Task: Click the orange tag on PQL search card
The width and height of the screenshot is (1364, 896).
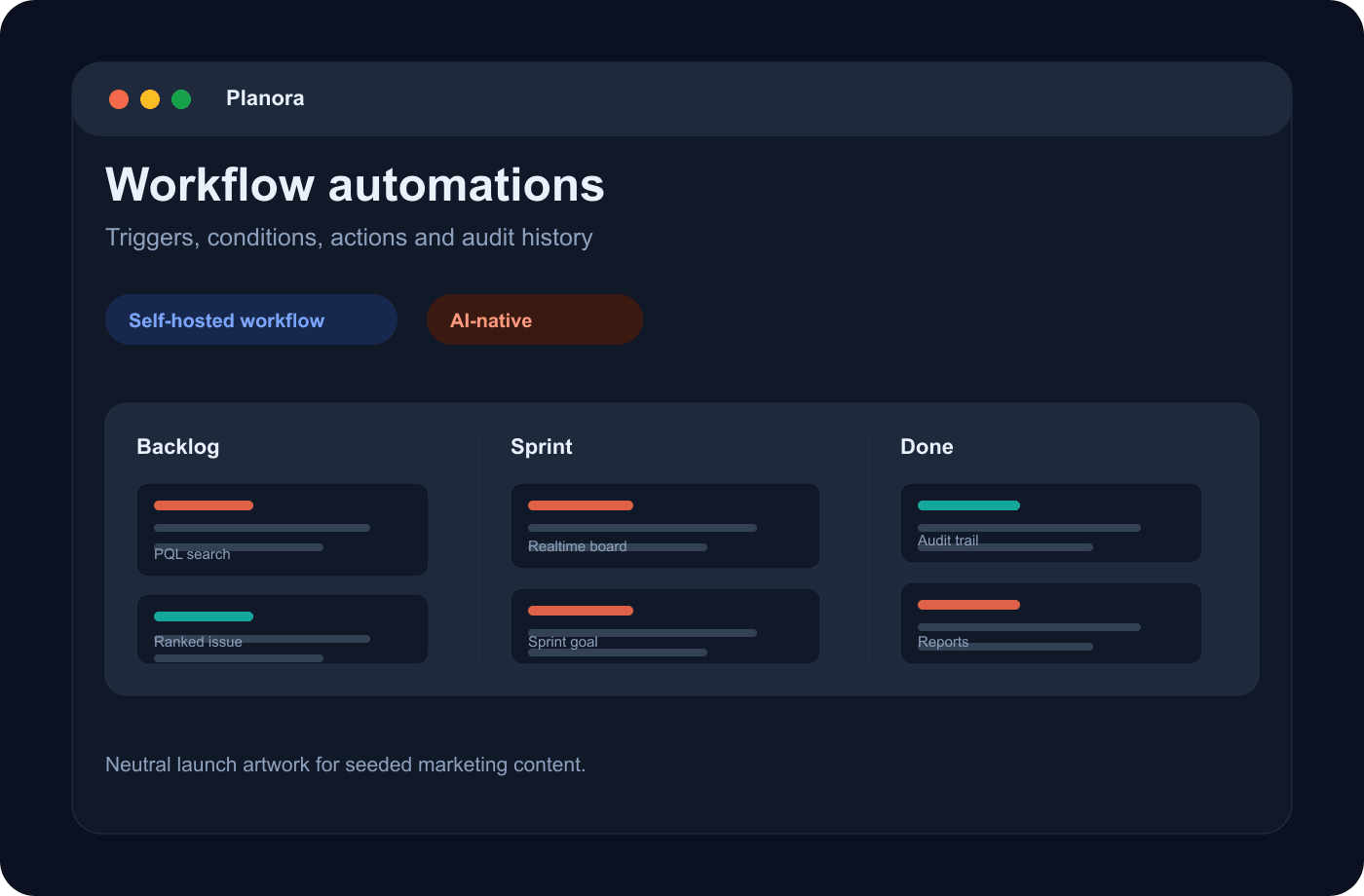Action: [x=204, y=505]
